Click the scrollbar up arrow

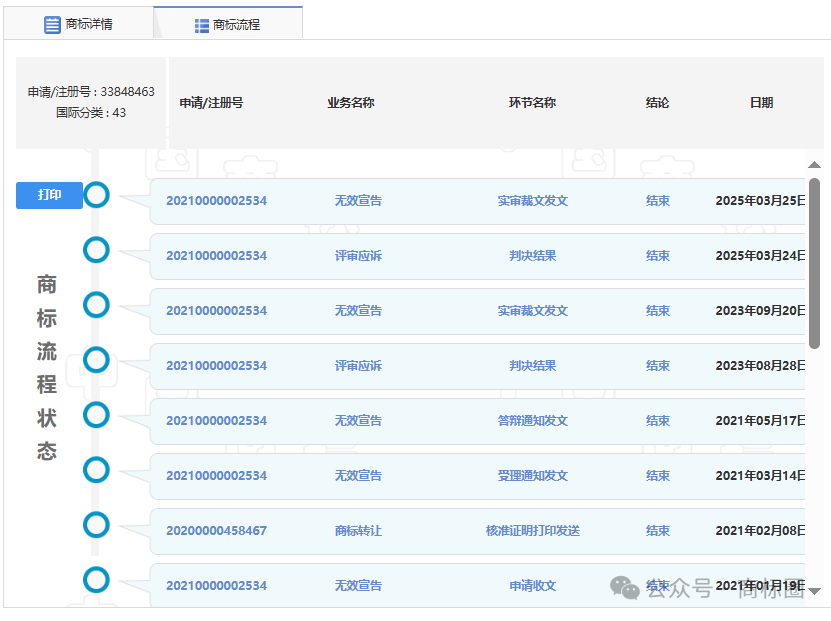815,165
